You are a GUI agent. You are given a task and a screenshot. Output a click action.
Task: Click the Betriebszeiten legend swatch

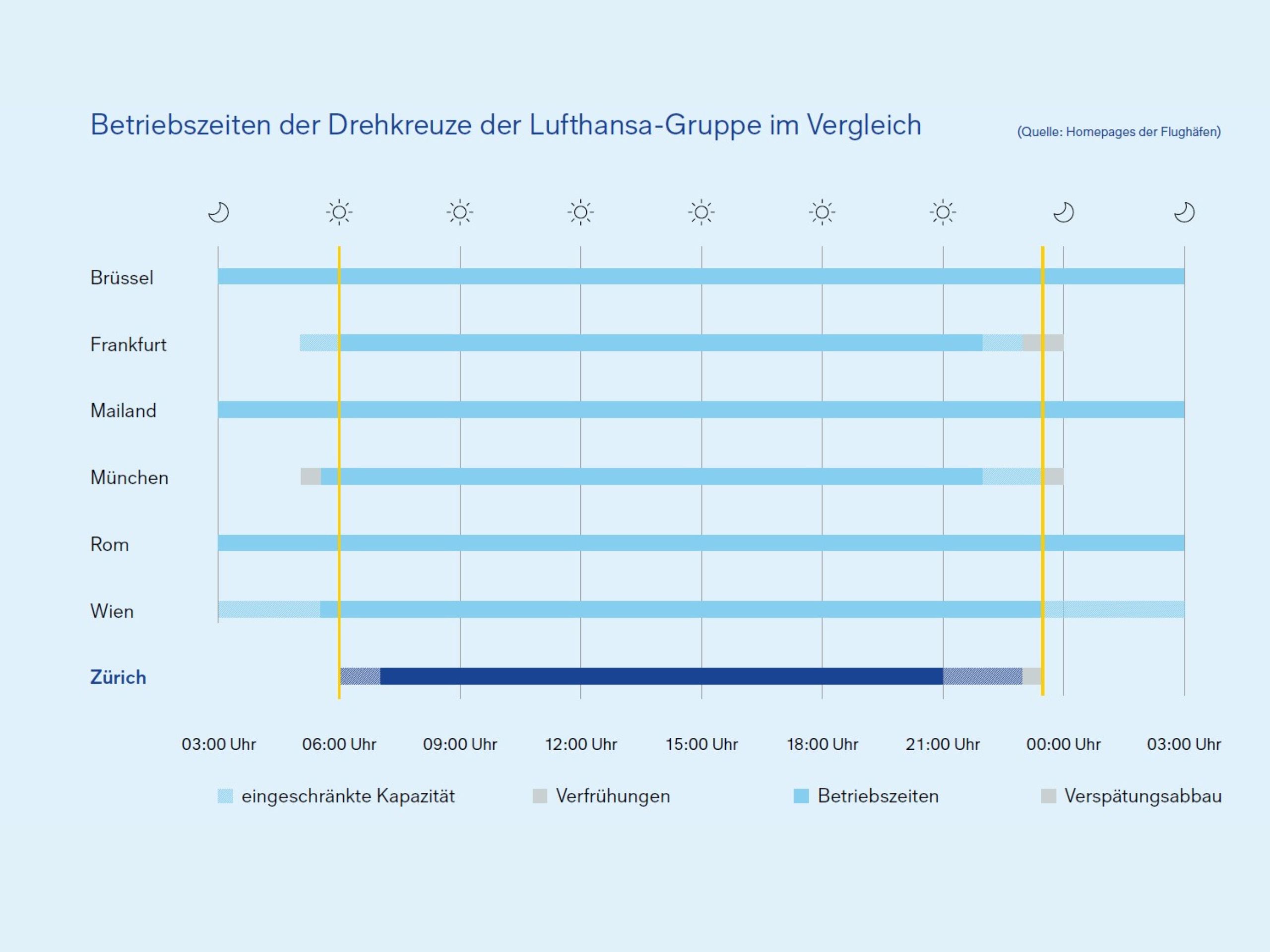pyautogui.click(x=801, y=796)
